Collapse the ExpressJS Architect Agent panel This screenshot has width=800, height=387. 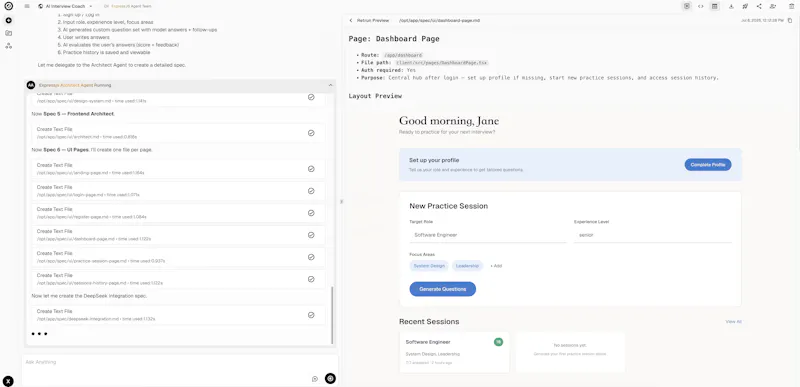coord(330,85)
